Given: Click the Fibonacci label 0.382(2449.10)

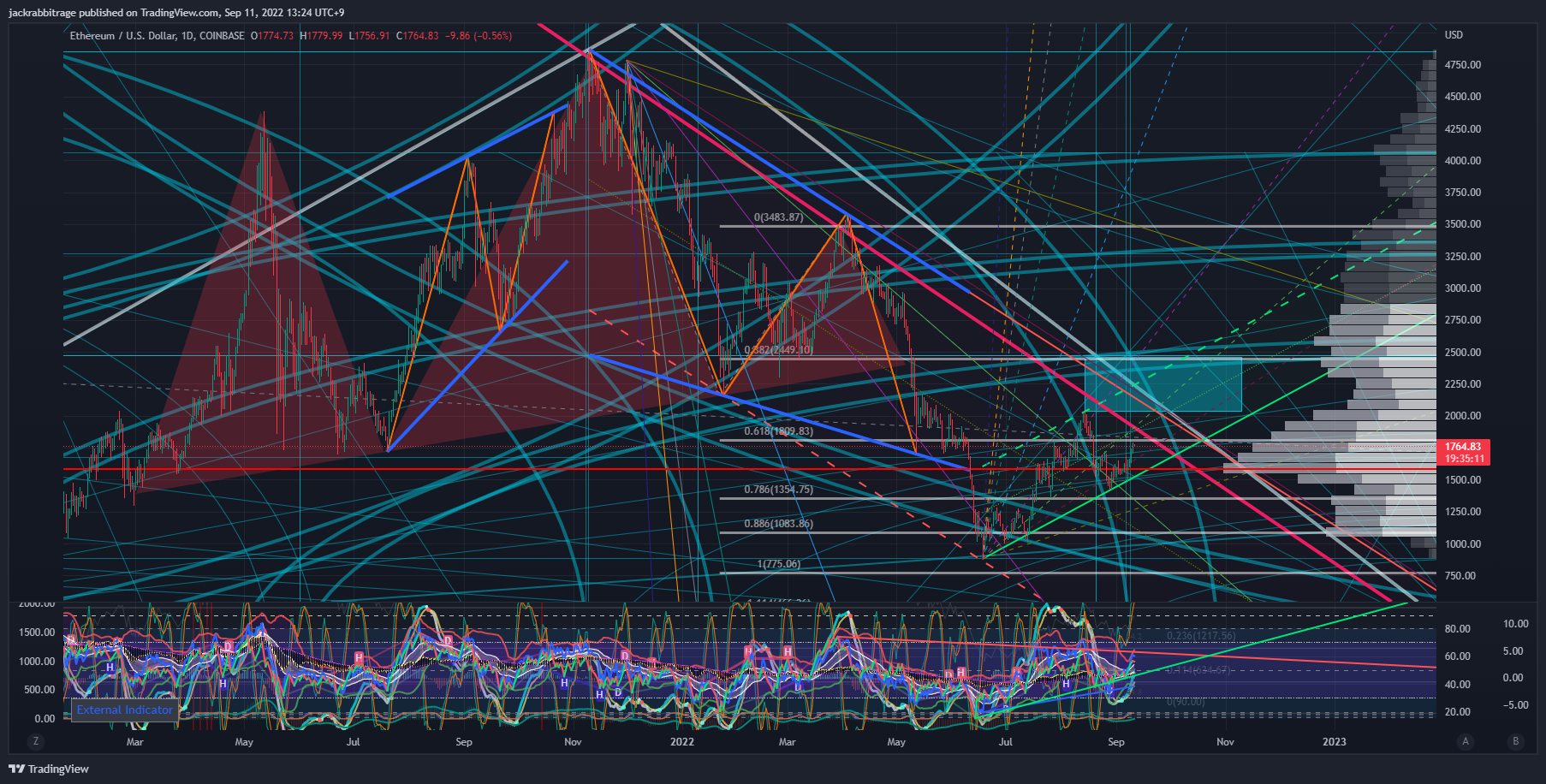Looking at the screenshot, I should coord(778,349).
